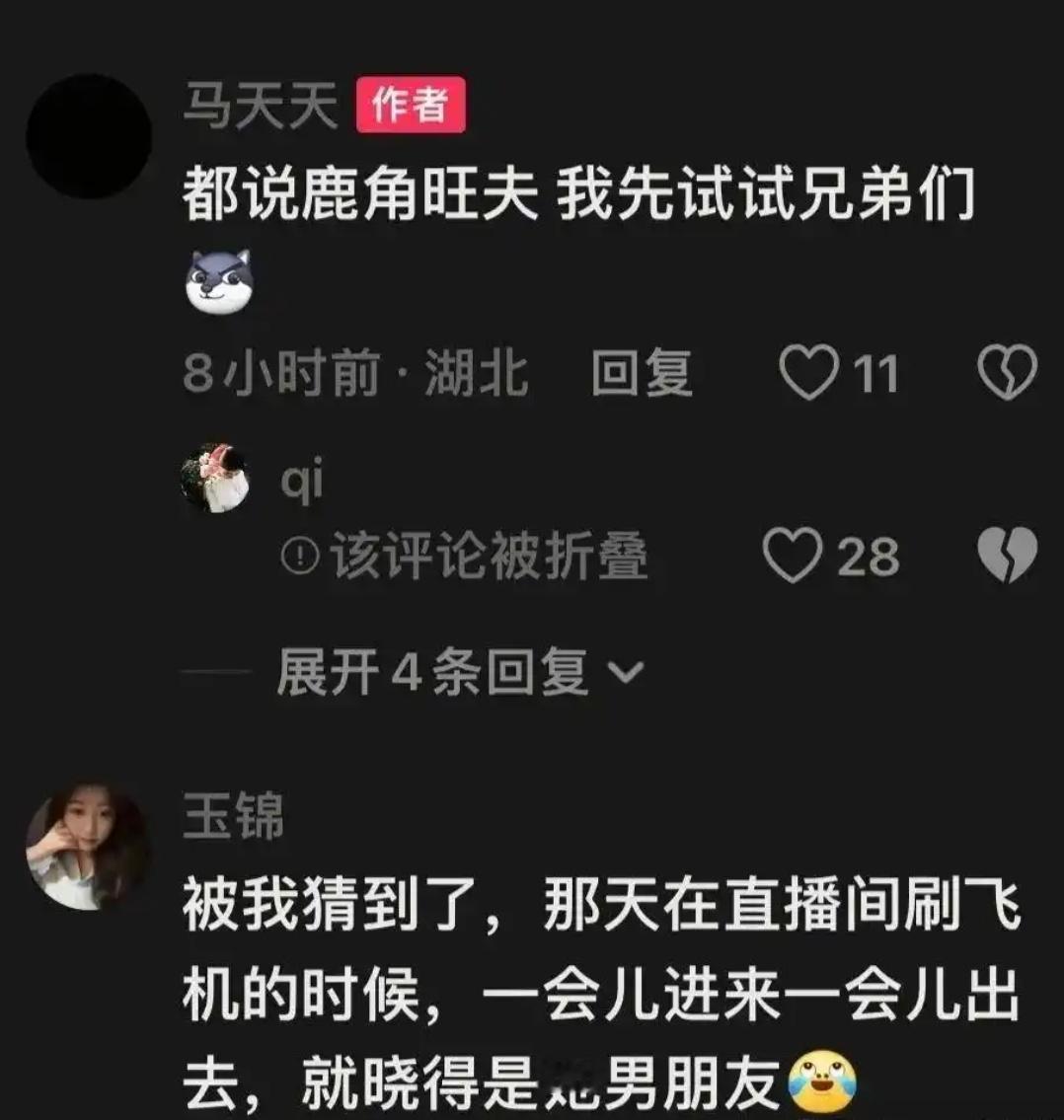1064x1120 pixels.
Task: Open qi's username profile link
Action: (302, 479)
